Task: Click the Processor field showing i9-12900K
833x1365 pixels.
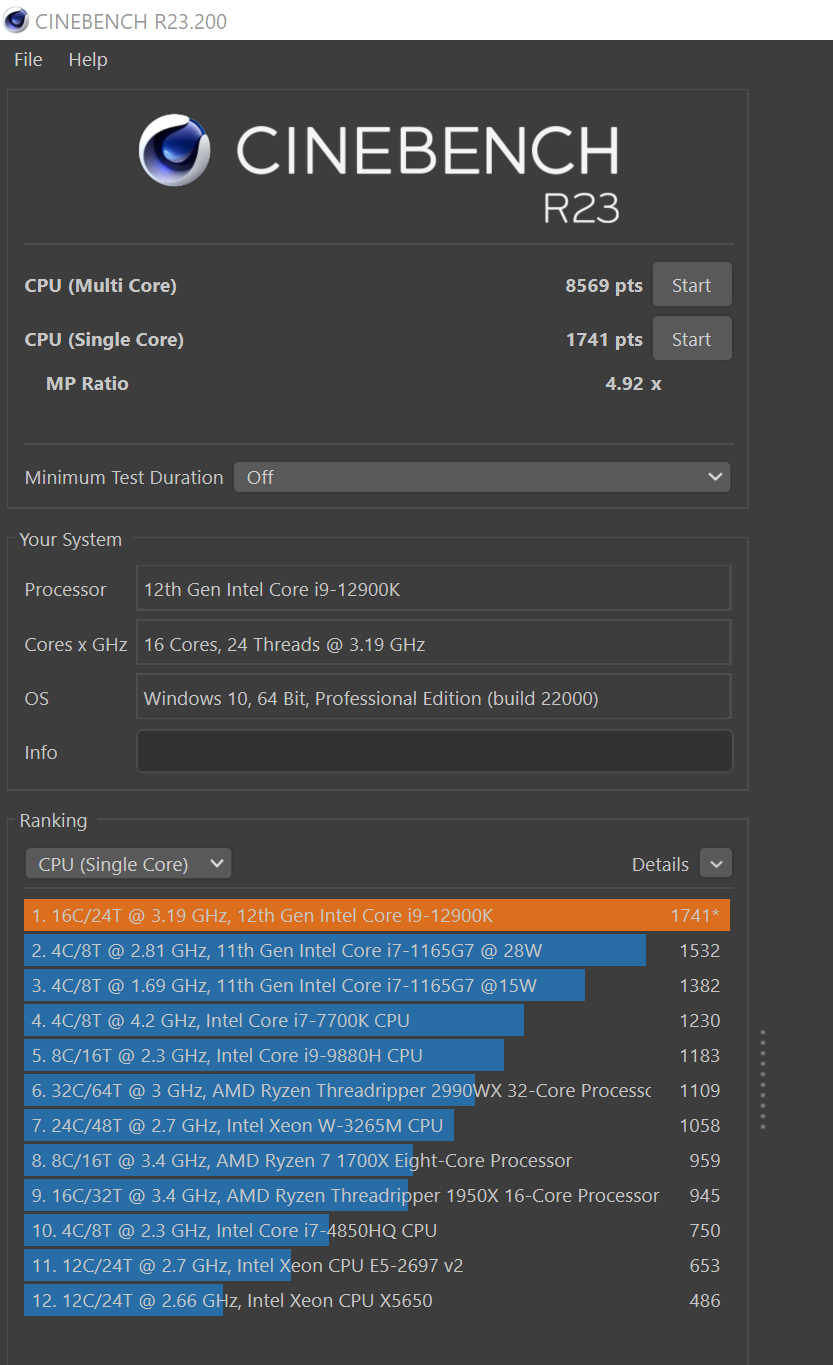Action: tap(434, 589)
